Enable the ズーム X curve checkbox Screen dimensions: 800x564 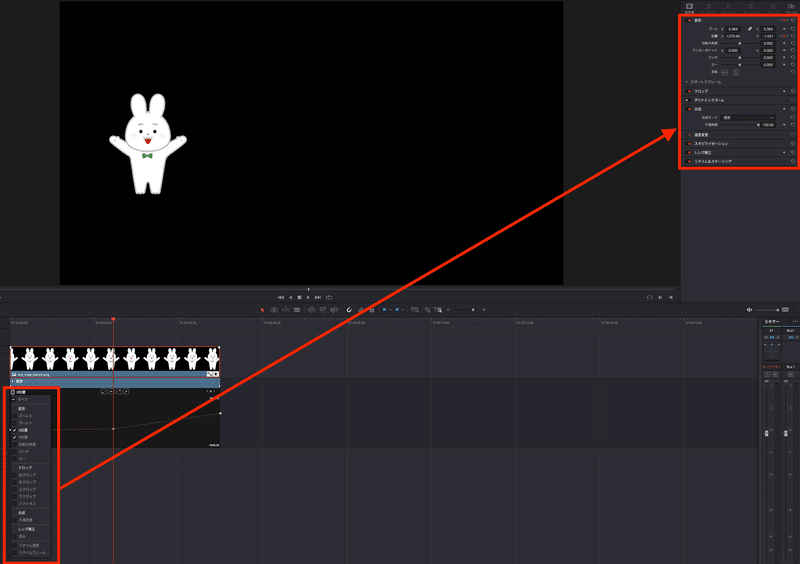[14, 416]
